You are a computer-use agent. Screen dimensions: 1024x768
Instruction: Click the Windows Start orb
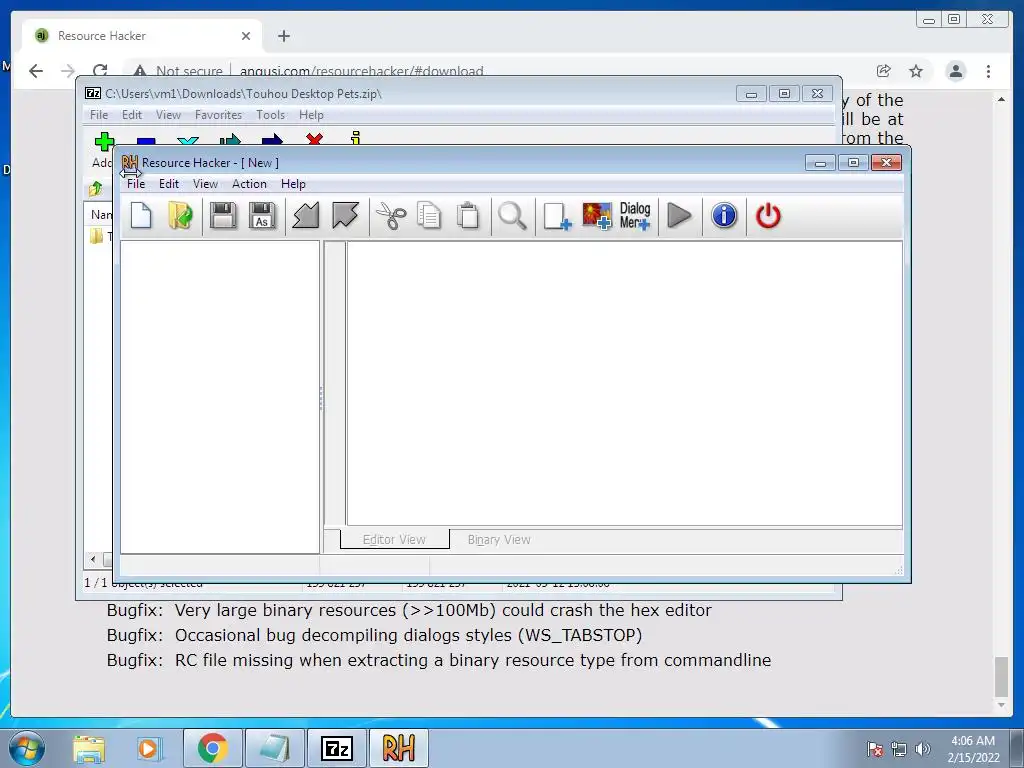point(27,748)
